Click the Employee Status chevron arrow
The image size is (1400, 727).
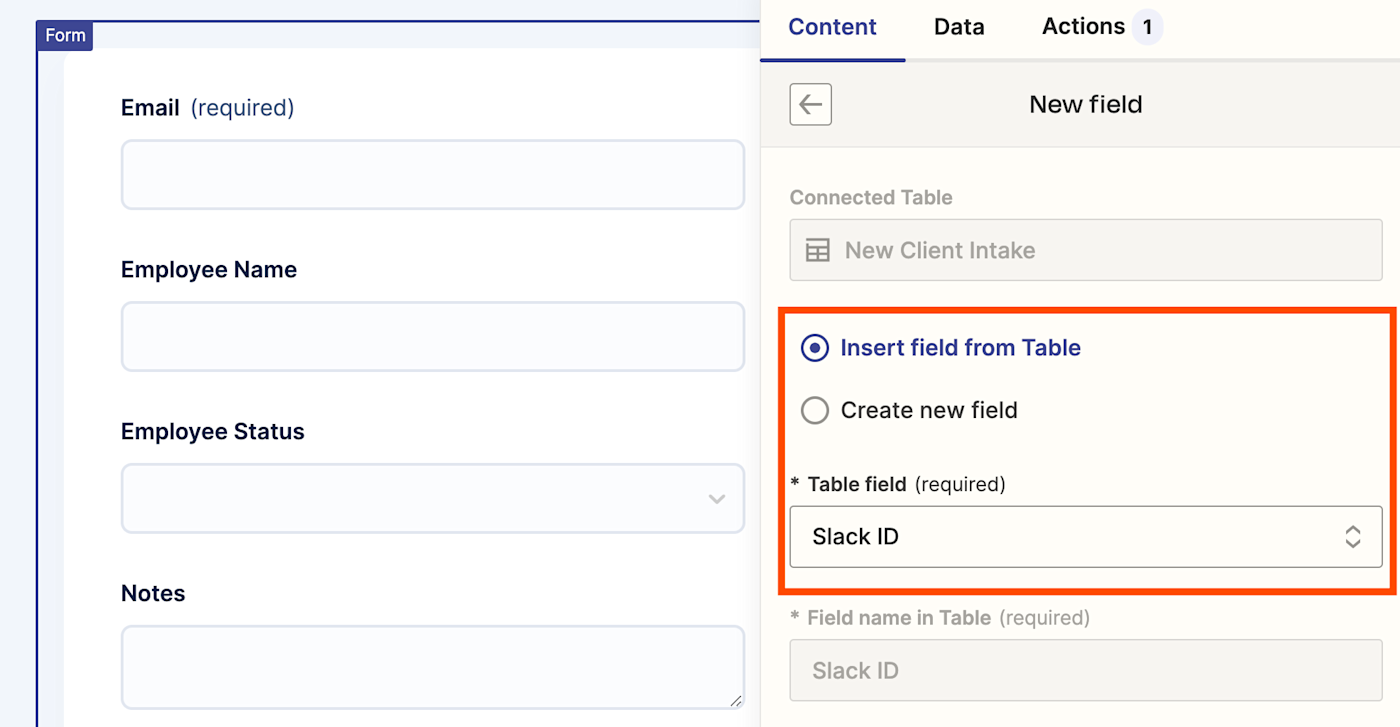coord(716,498)
